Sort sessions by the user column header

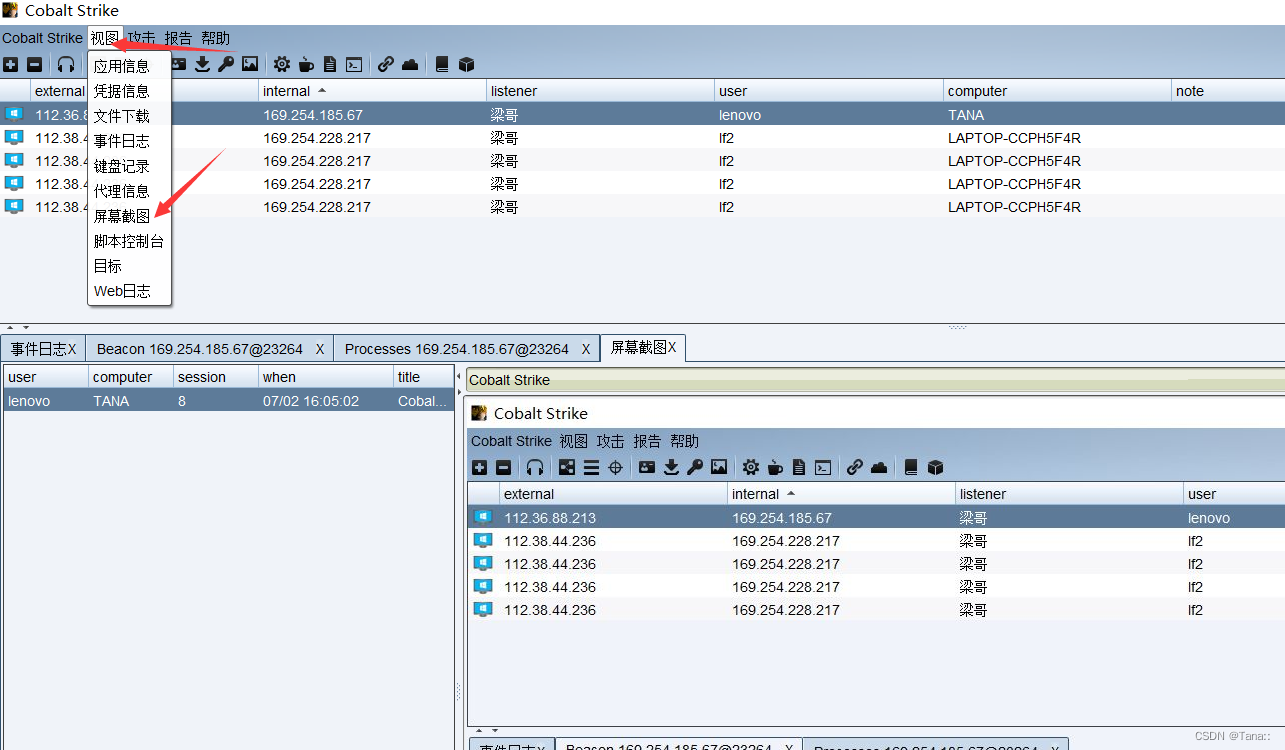[829, 91]
